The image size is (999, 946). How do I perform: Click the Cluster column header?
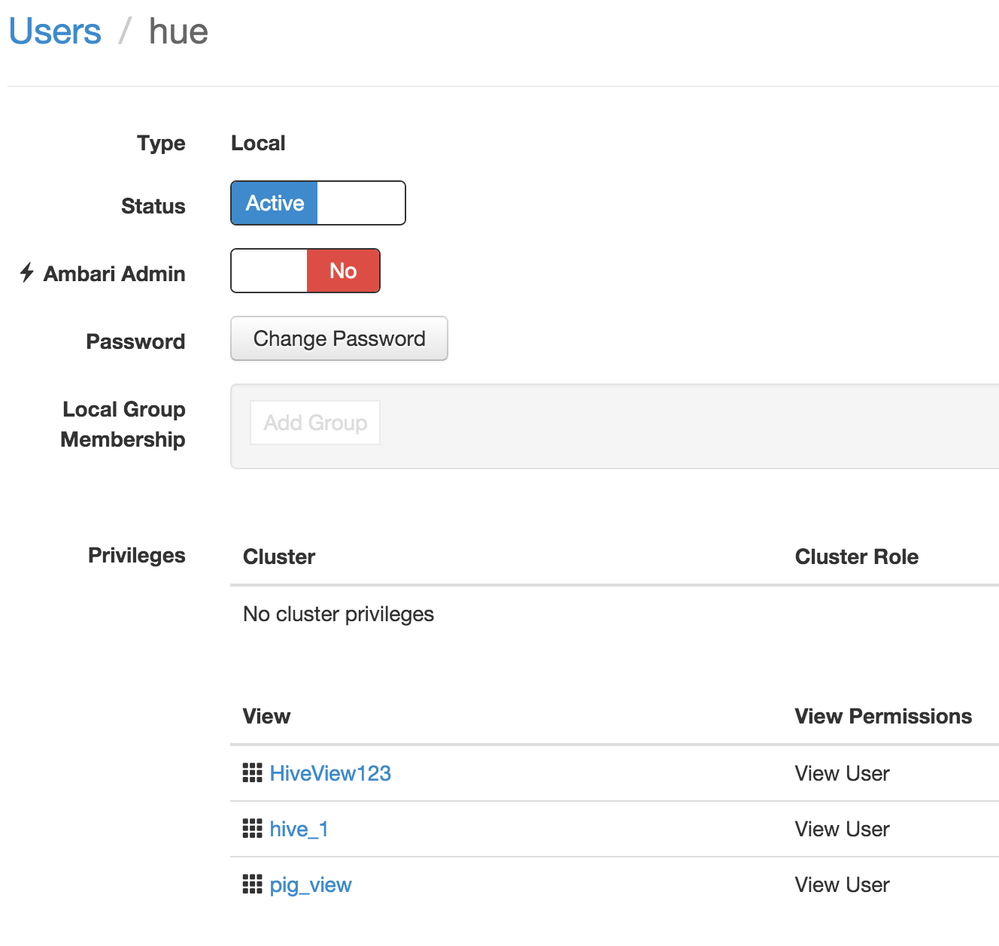click(279, 557)
